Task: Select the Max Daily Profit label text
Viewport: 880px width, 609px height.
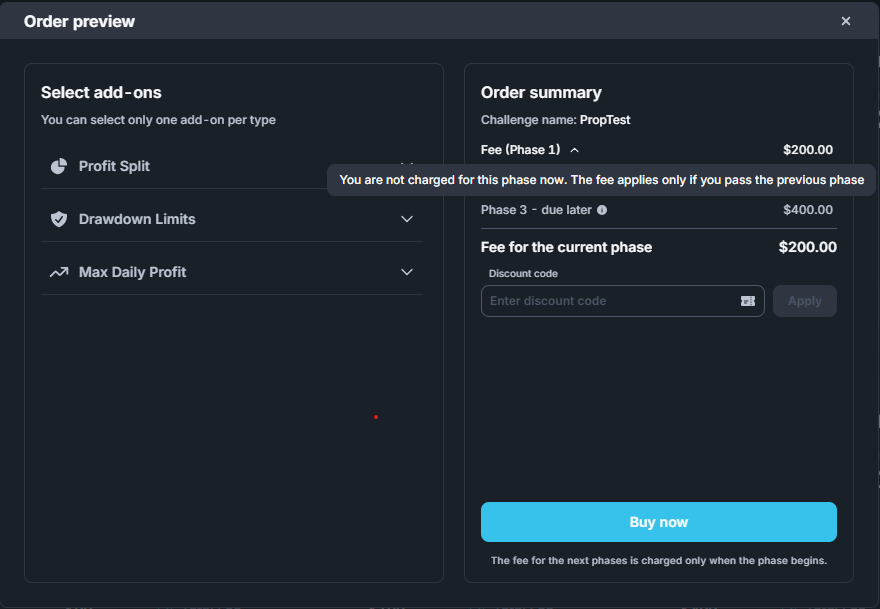Action: click(132, 272)
